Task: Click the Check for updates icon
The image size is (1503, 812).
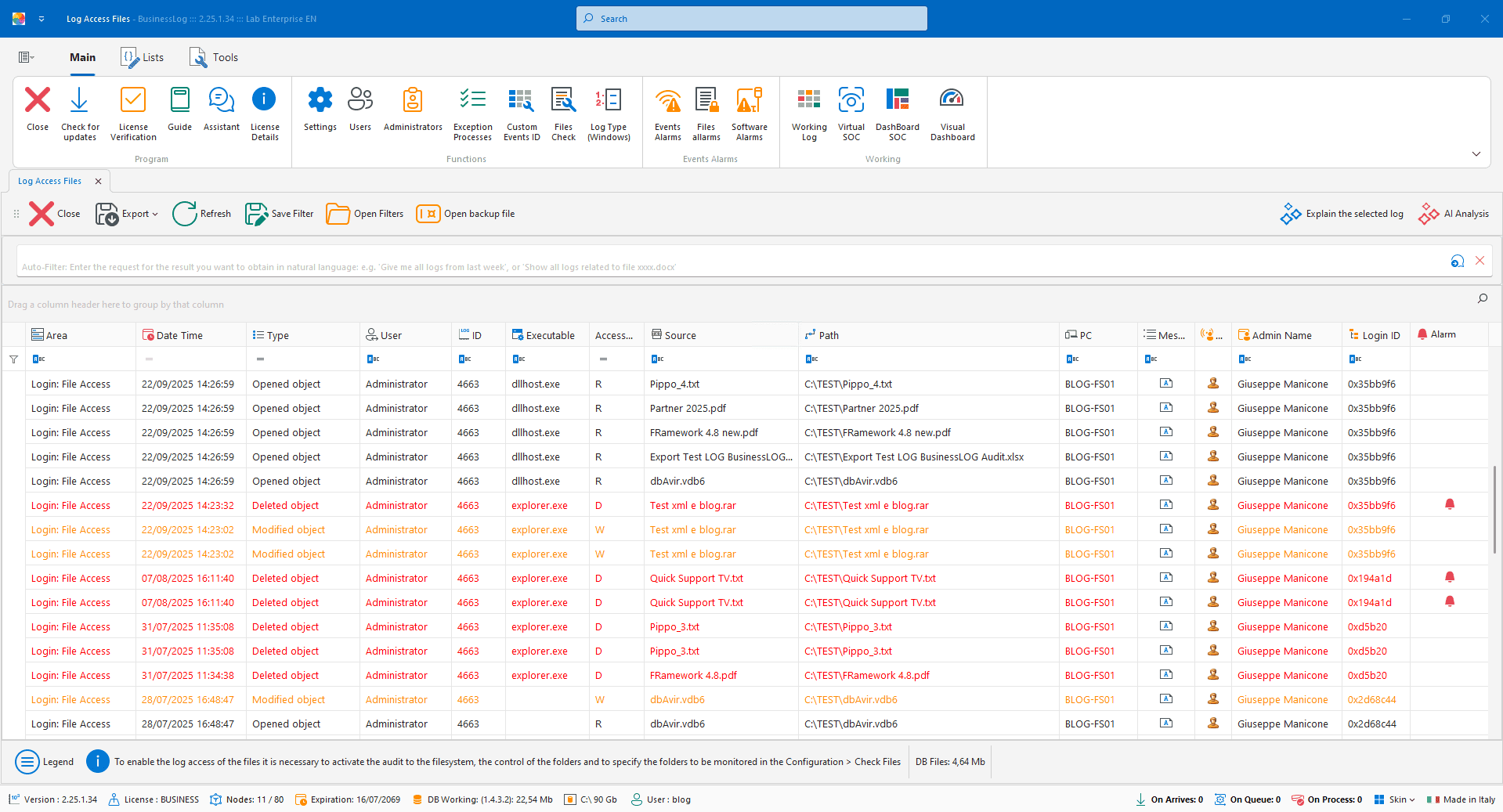Action: click(x=79, y=100)
